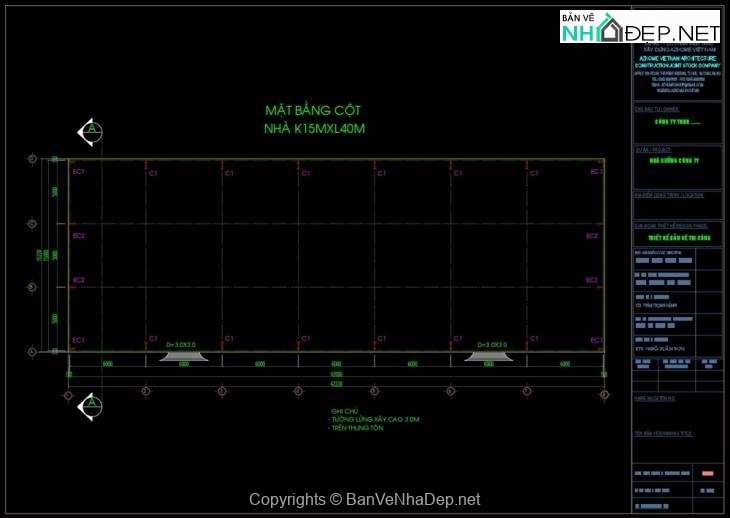Click the GHI CHÚ notes heading
The height and width of the screenshot is (518, 730).
click(343, 411)
